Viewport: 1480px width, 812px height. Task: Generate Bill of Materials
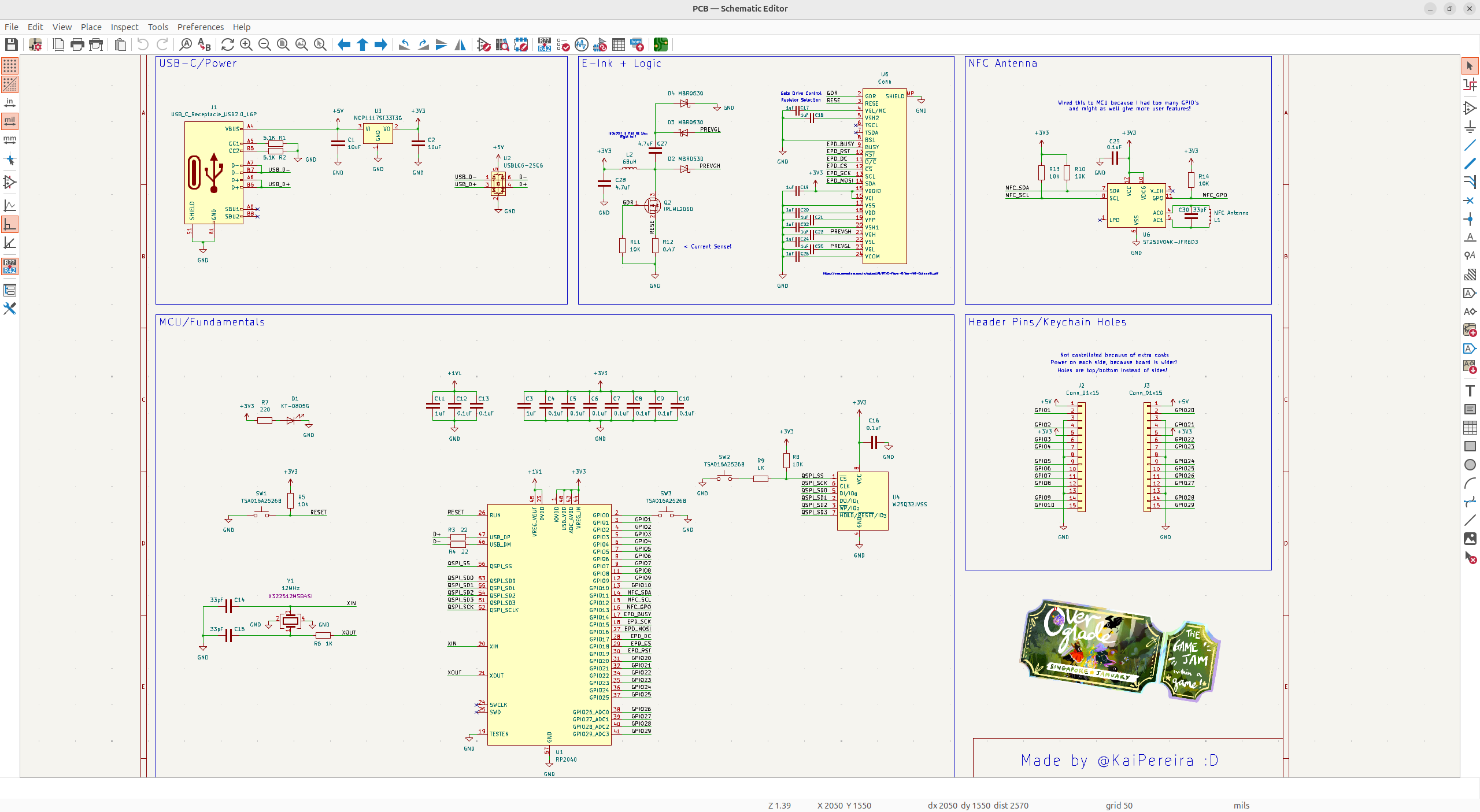(x=637, y=45)
